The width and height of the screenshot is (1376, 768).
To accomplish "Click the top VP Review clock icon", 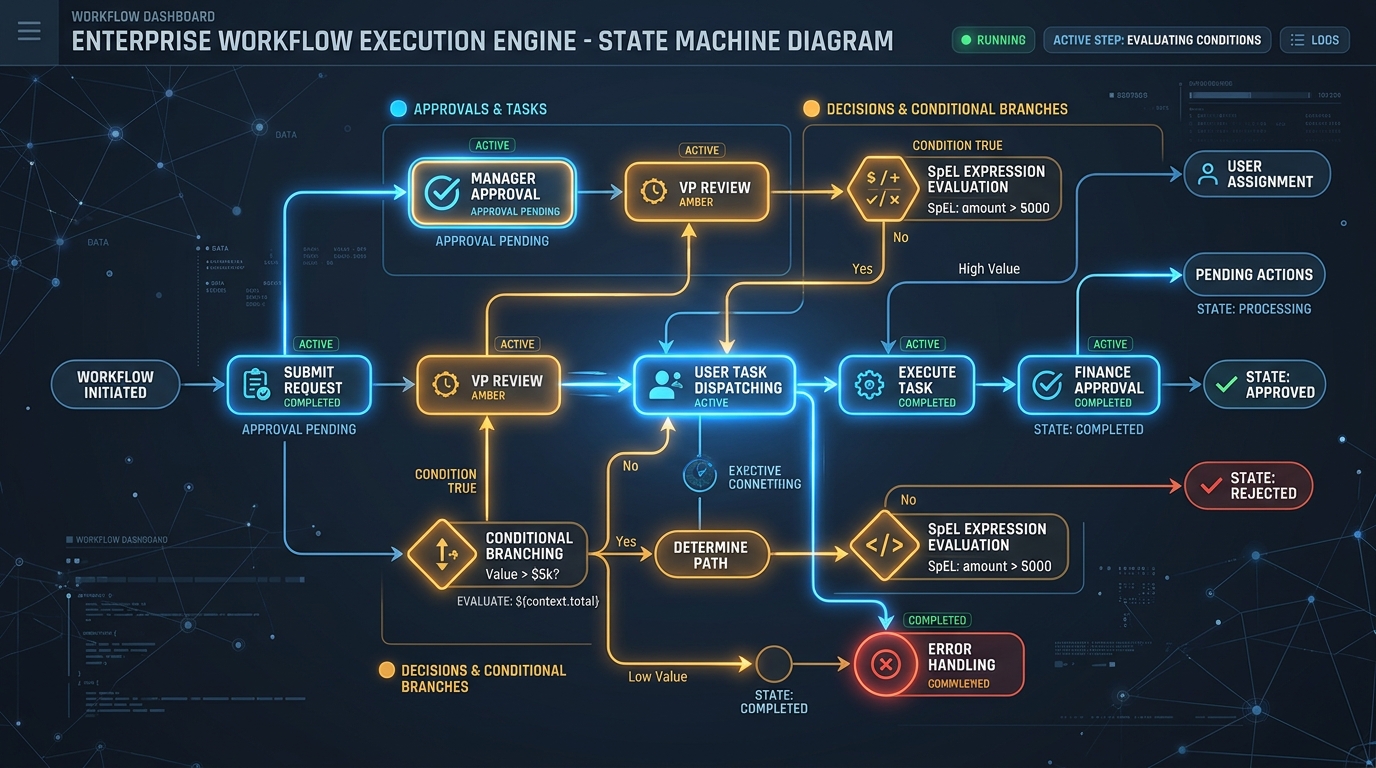I will tap(654, 192).
